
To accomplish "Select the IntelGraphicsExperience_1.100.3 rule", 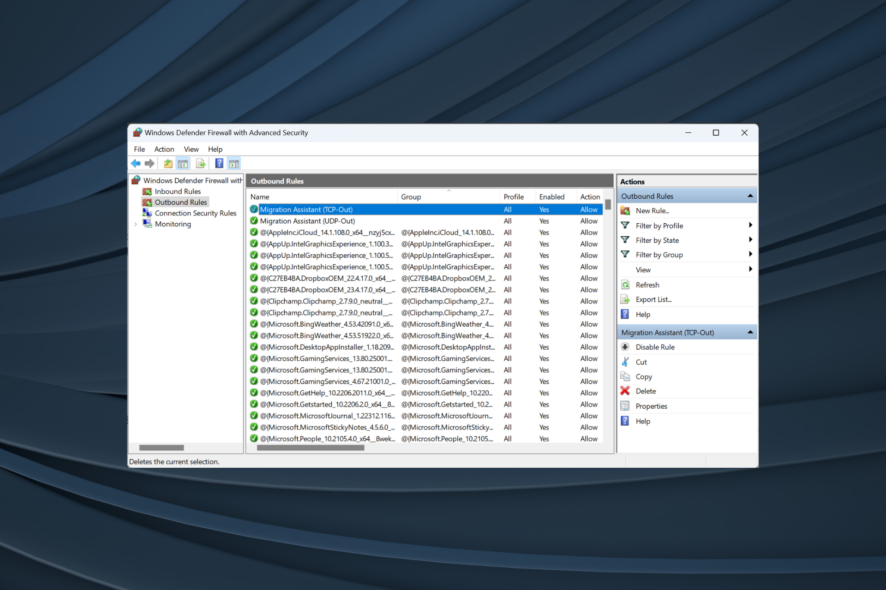I will pos(427,244).
